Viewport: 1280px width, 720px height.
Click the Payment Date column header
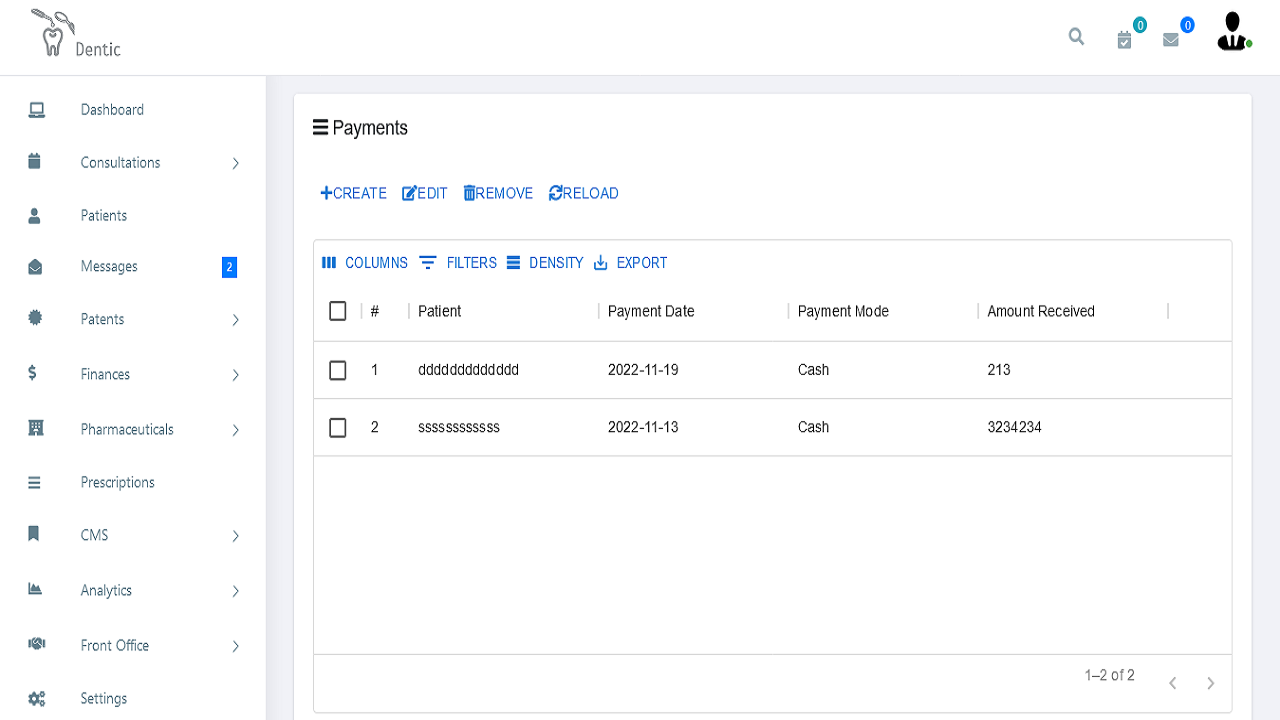coord(651,311)
